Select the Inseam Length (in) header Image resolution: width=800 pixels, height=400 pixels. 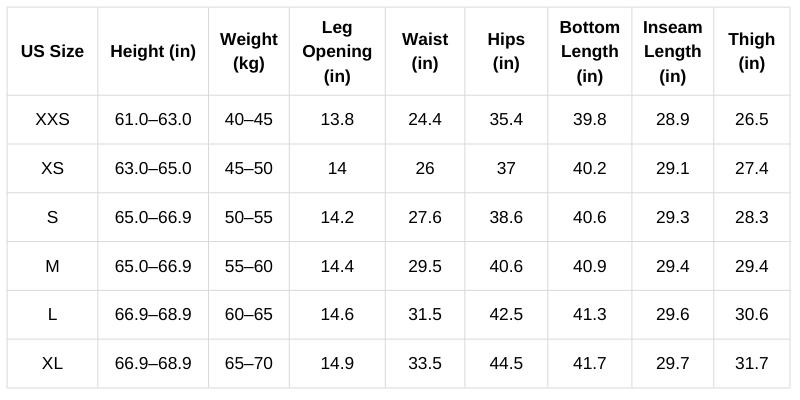point(673,52)
